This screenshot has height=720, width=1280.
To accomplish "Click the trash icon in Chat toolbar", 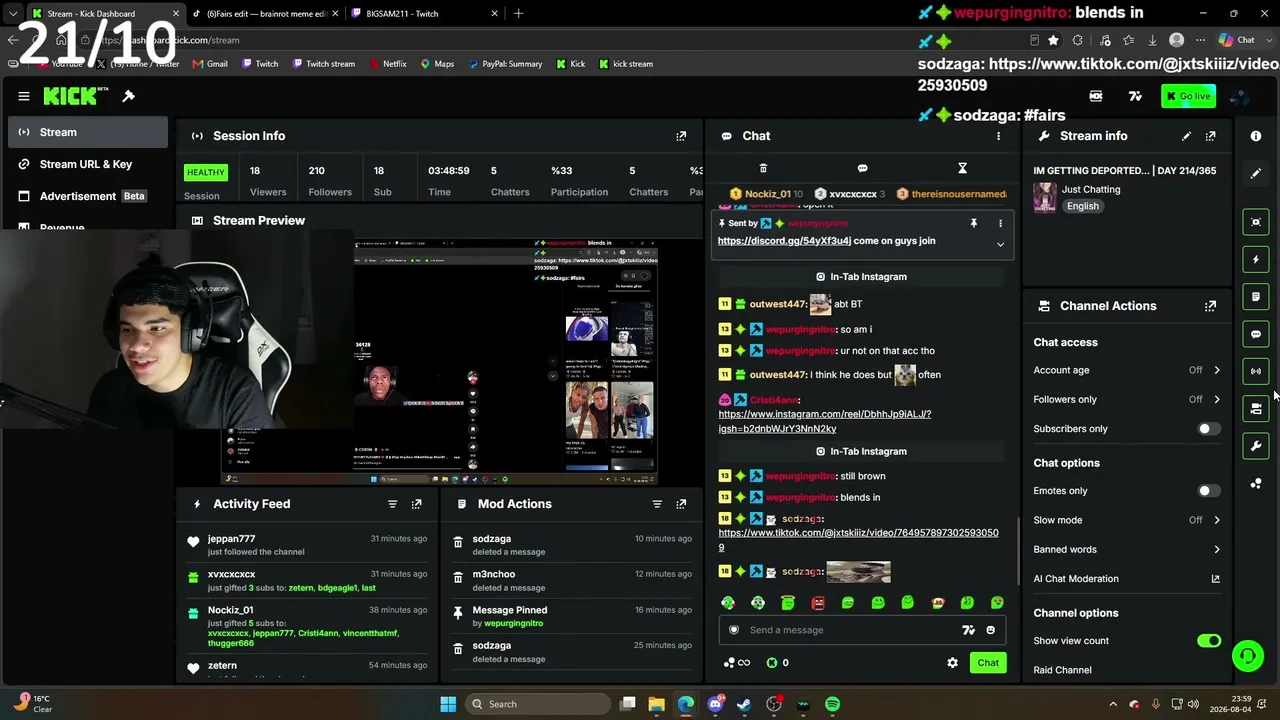I will point(763,168).
